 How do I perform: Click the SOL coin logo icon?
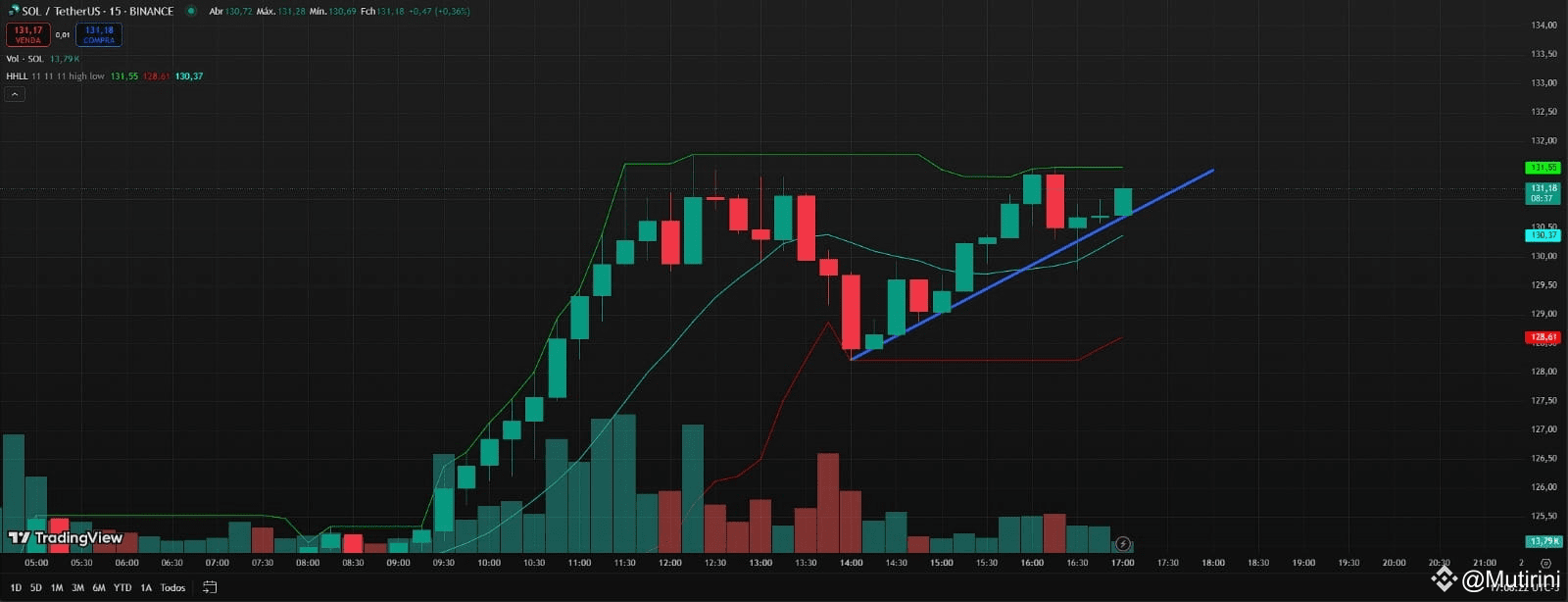13,11
